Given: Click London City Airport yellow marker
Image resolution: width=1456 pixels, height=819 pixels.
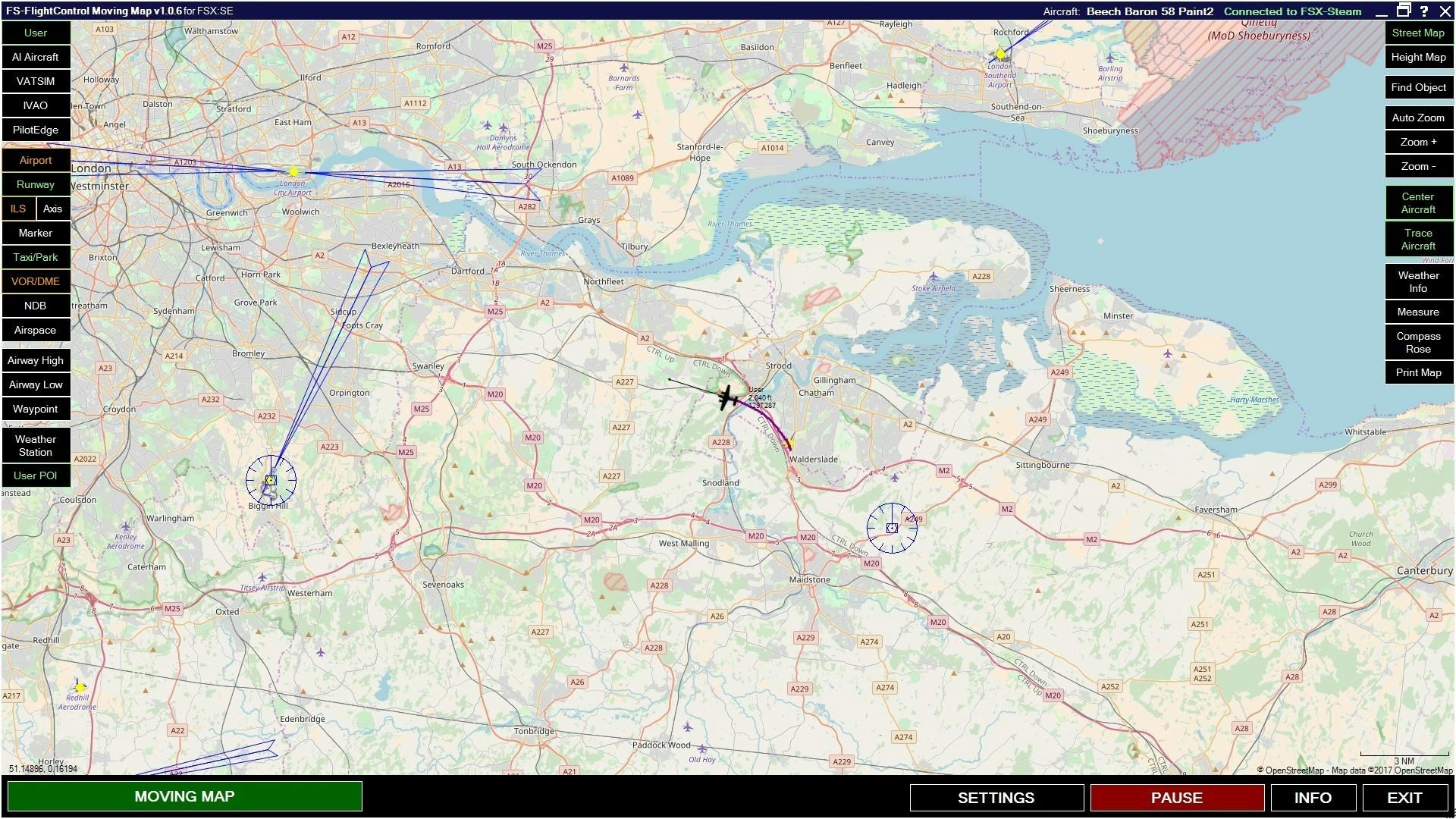Looking at the screenshot, I should [294, 172].
